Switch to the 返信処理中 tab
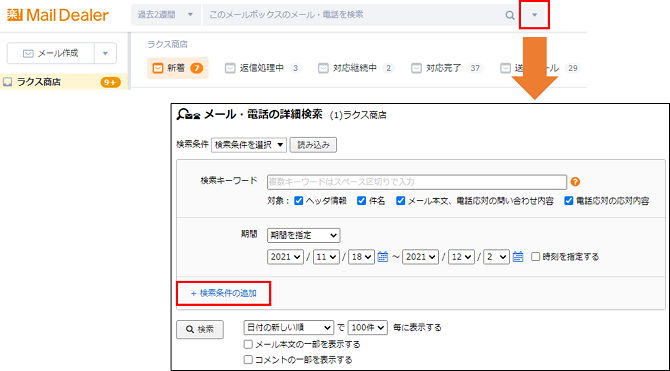Viewport: 670px width, 371px height. [x=263, y=68]
